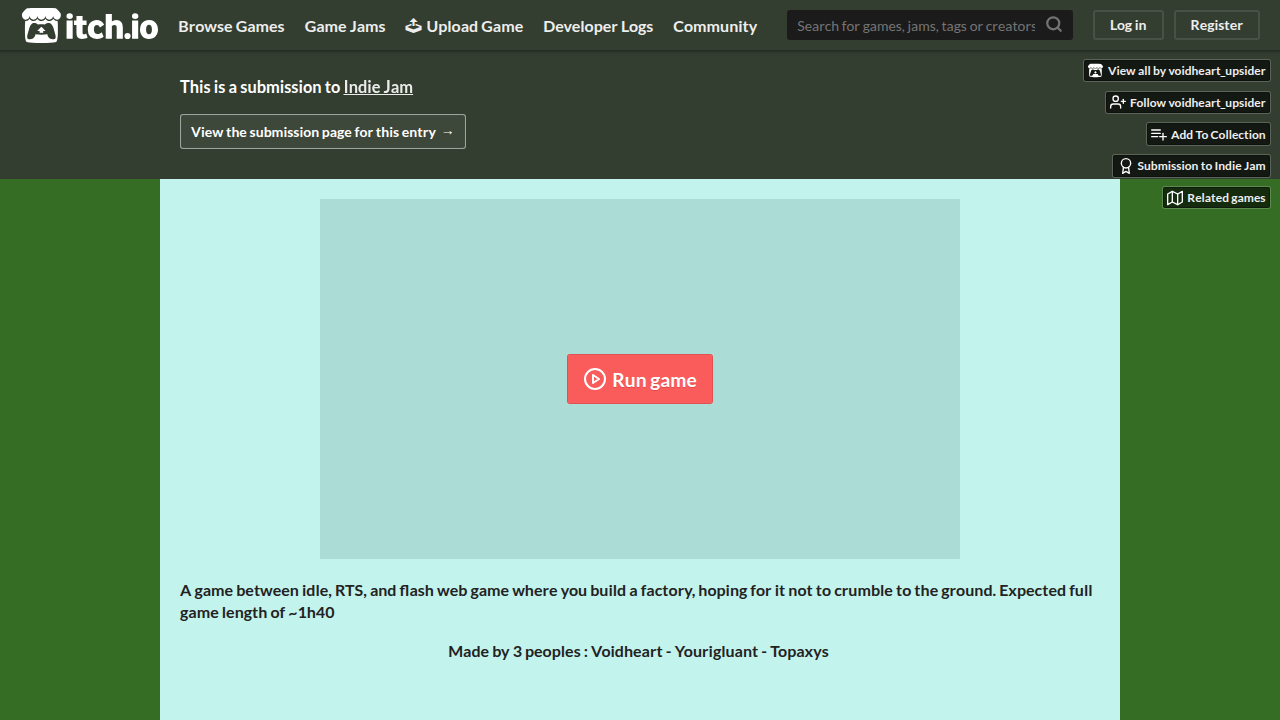Click the play icon in Run game
Viewport: 1280px width, 720px height.
point(595,379)
